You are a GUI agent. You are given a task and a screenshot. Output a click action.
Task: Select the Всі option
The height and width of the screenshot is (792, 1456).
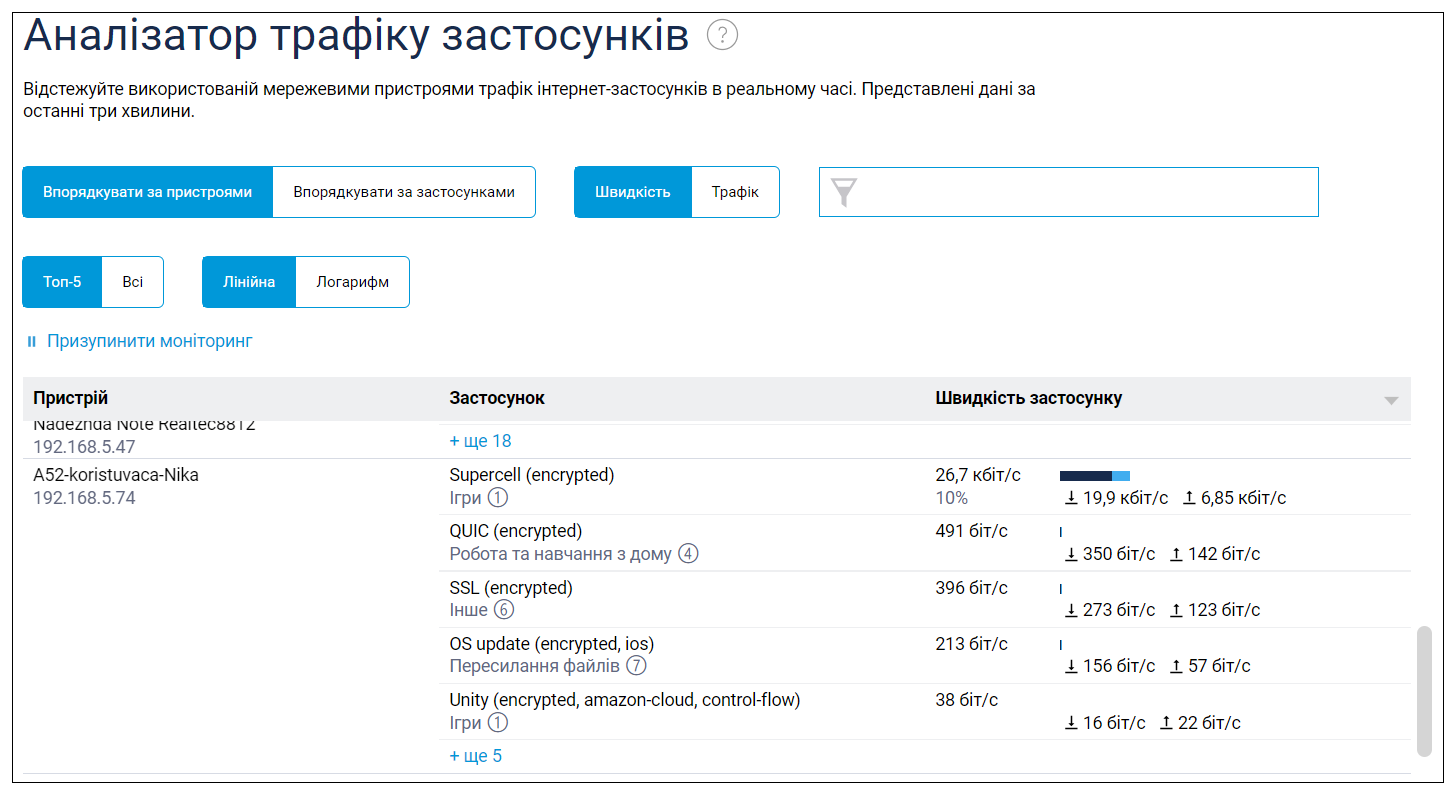click(133, 282)
